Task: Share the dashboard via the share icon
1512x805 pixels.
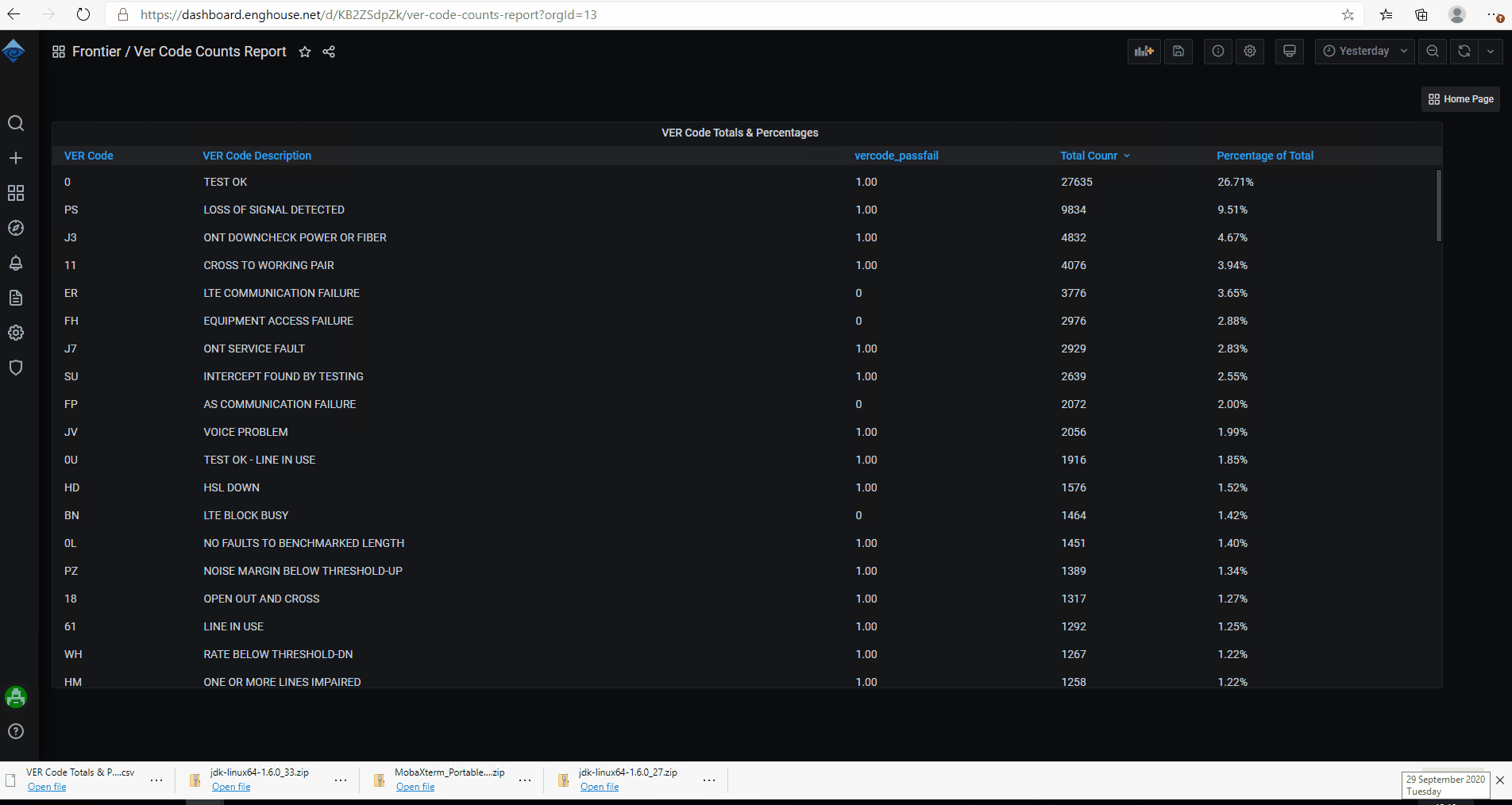Action: pyautogui.click(x=329, y=52)
